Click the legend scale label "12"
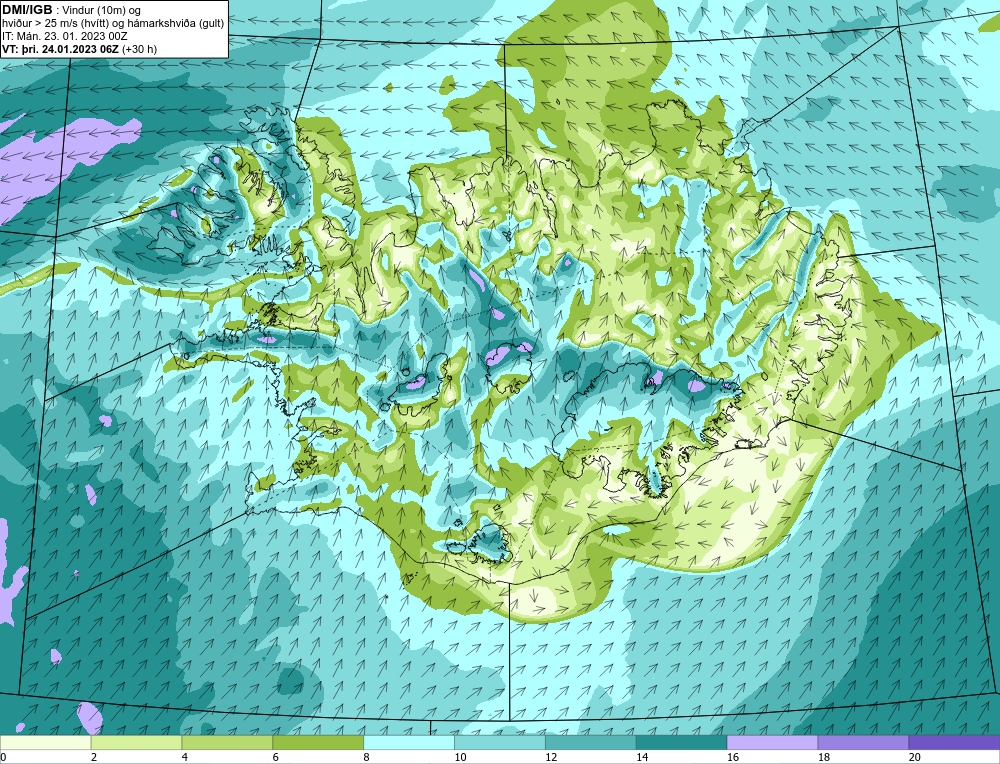 (551, 757)
